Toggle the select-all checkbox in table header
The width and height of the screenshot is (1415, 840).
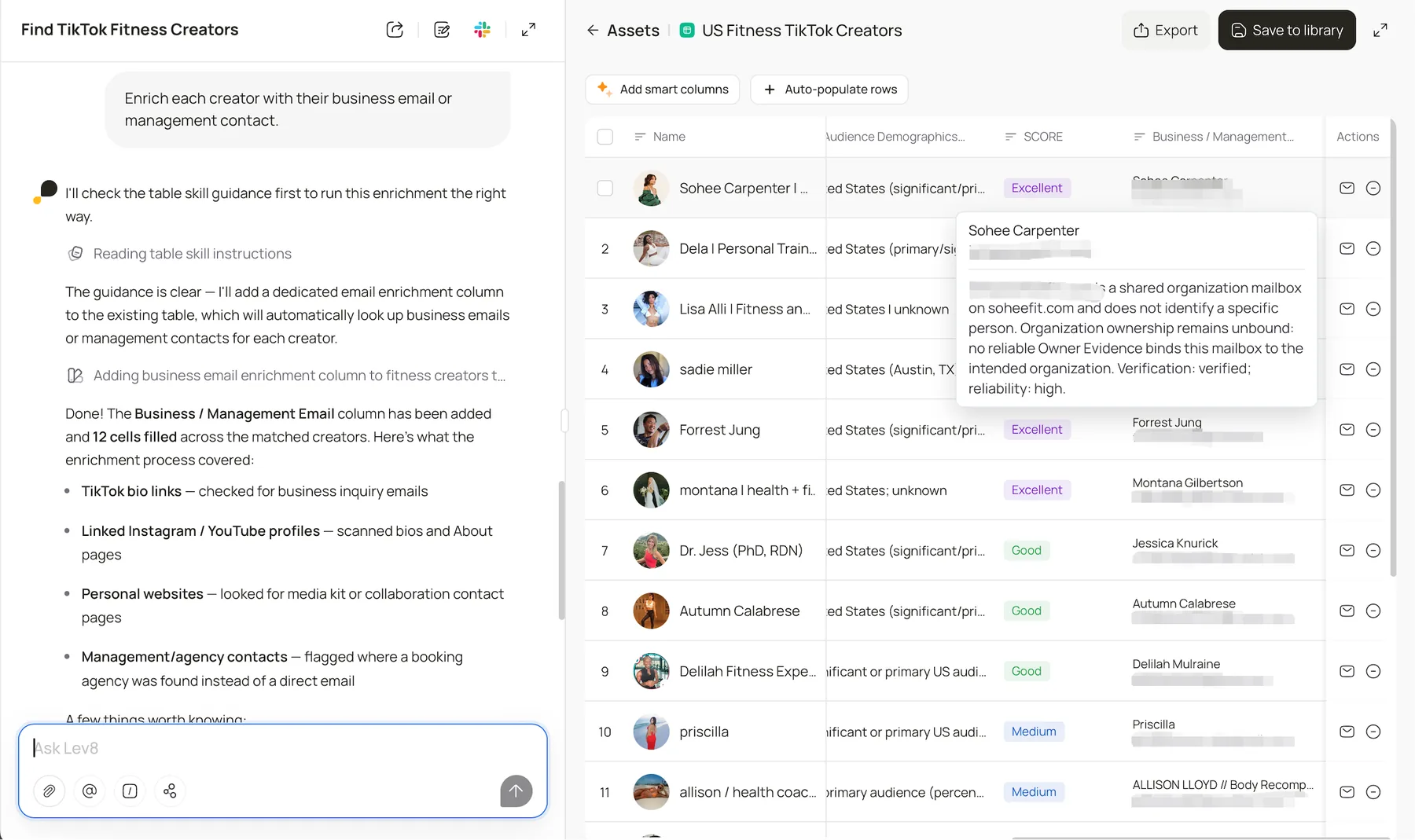click(x=605, y=137)
